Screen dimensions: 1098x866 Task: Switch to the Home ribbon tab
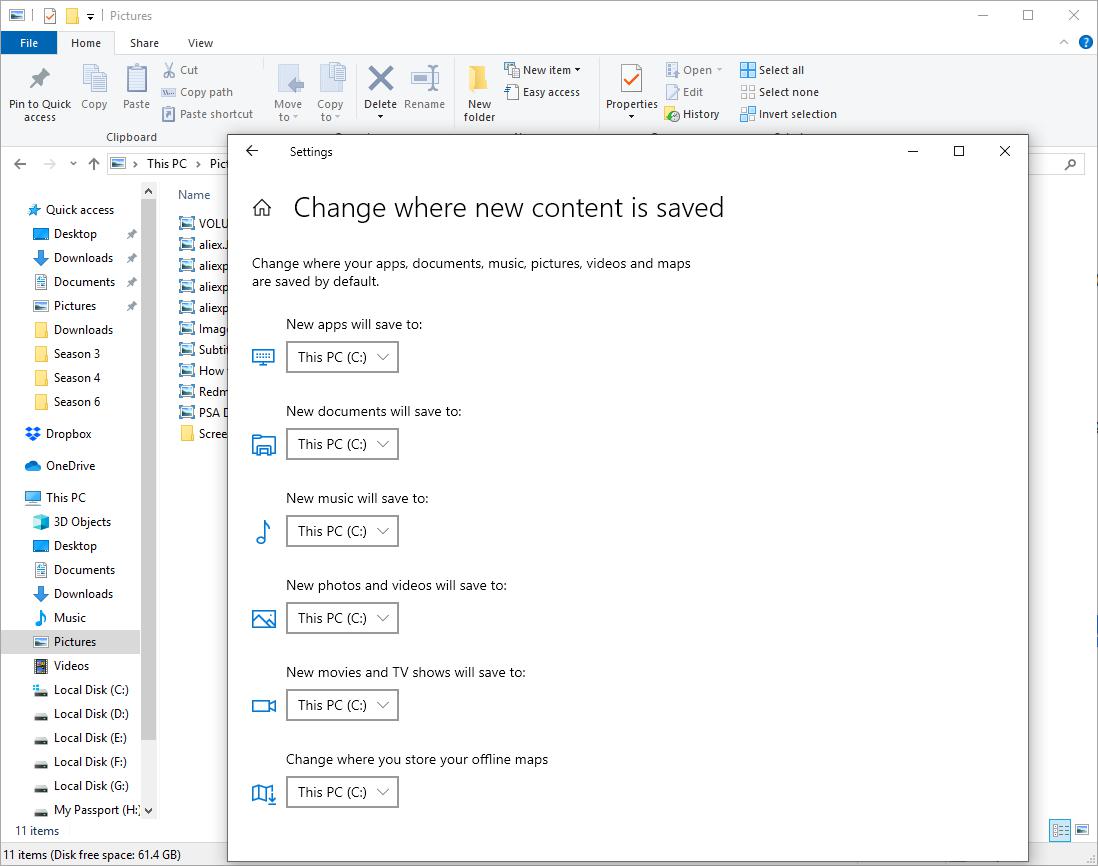point(85,43)
